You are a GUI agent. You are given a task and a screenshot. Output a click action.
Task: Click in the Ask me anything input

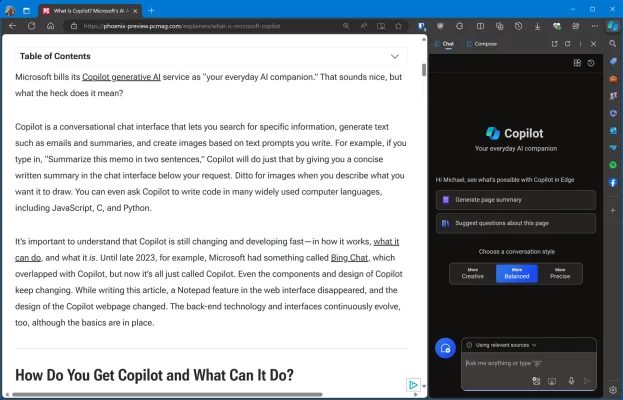(528, 363)
